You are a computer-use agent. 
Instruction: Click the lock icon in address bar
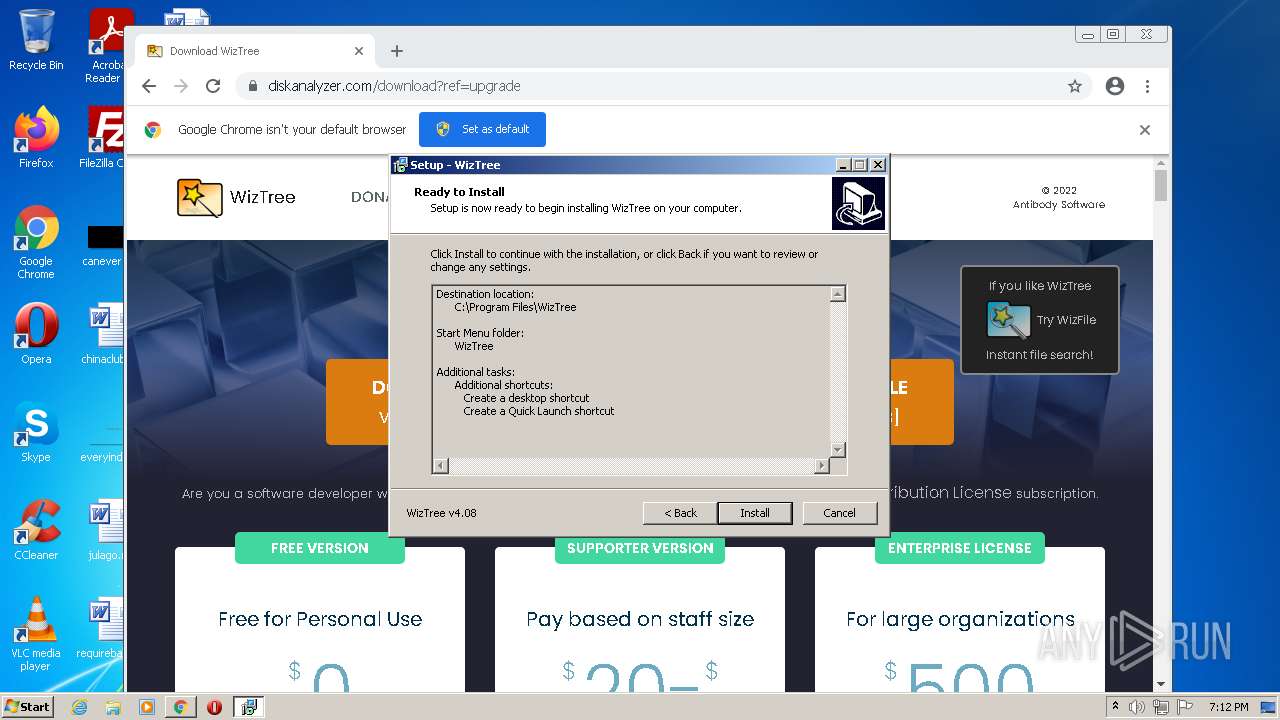point(253,86)
